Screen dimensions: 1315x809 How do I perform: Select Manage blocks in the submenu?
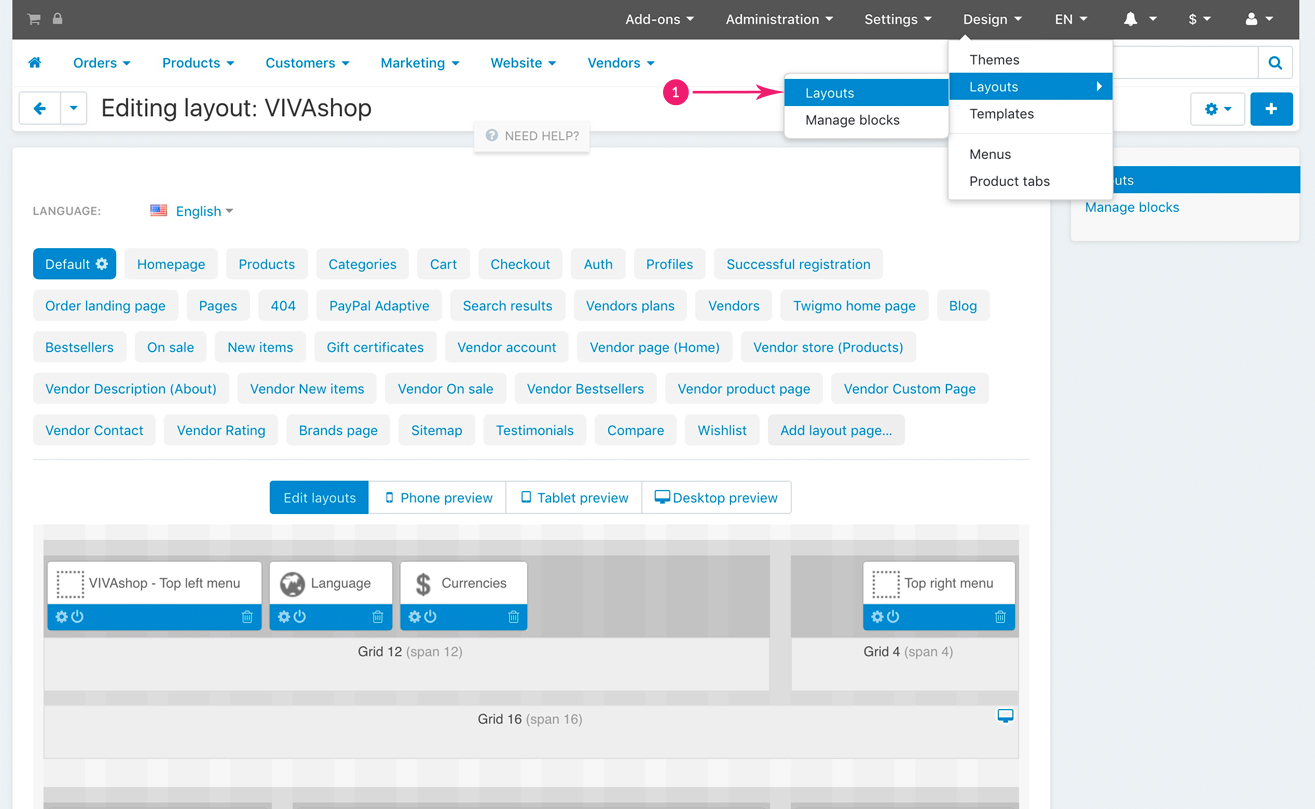[852, 120]
